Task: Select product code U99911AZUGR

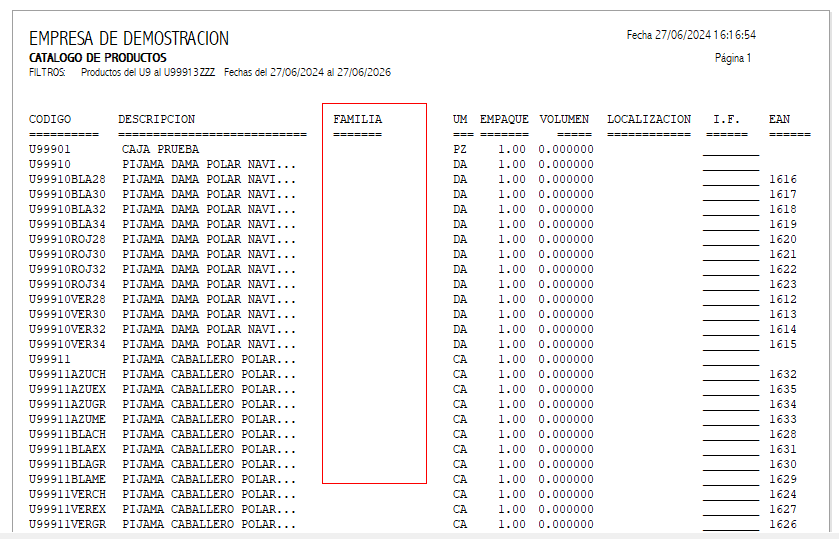Action: click(67, 404)
